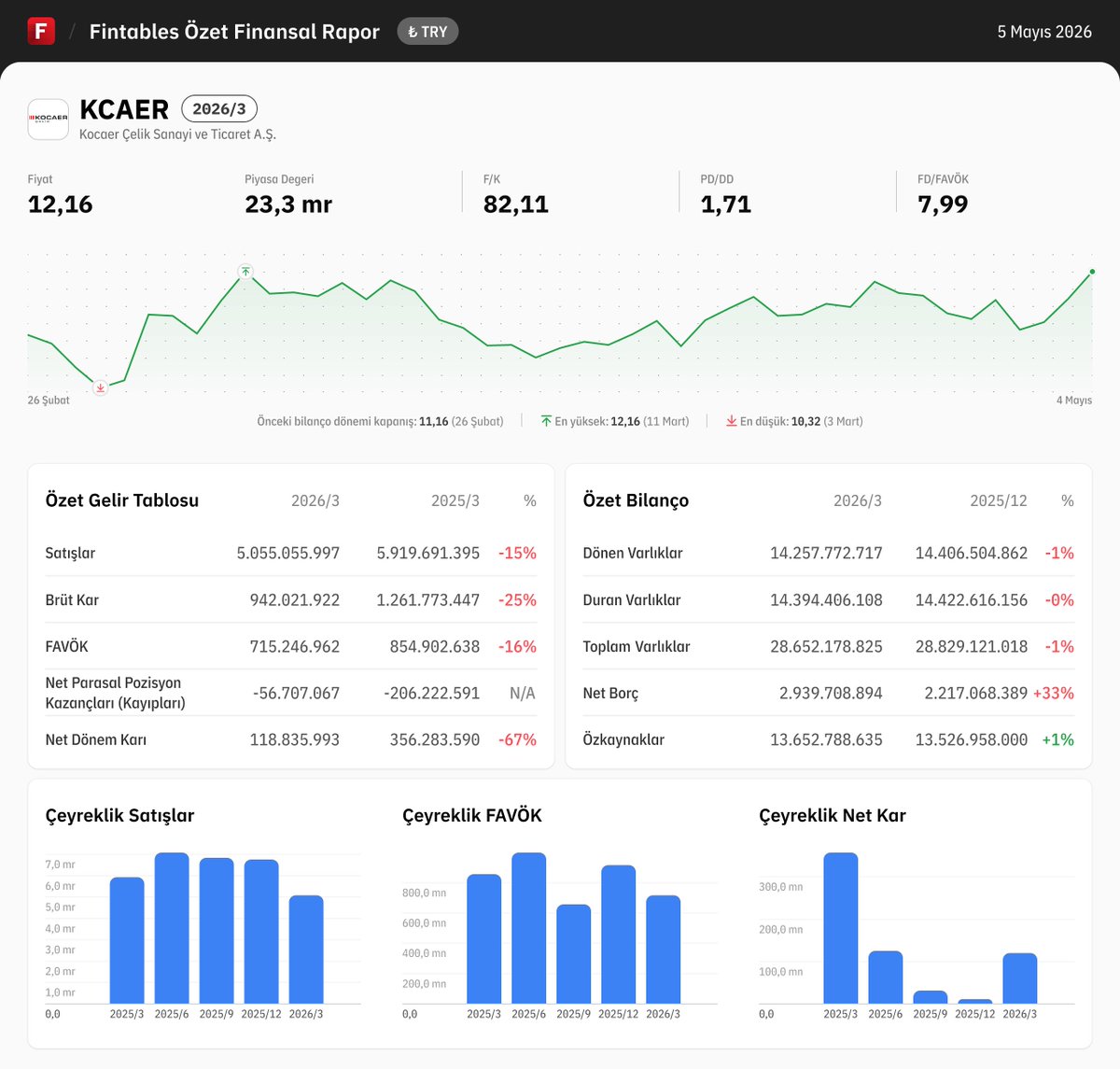Click the lowest-price down-arrow marker on chart
Image resolution: width=1120 pixels, height=1069 pixels.
click(101, 387)
